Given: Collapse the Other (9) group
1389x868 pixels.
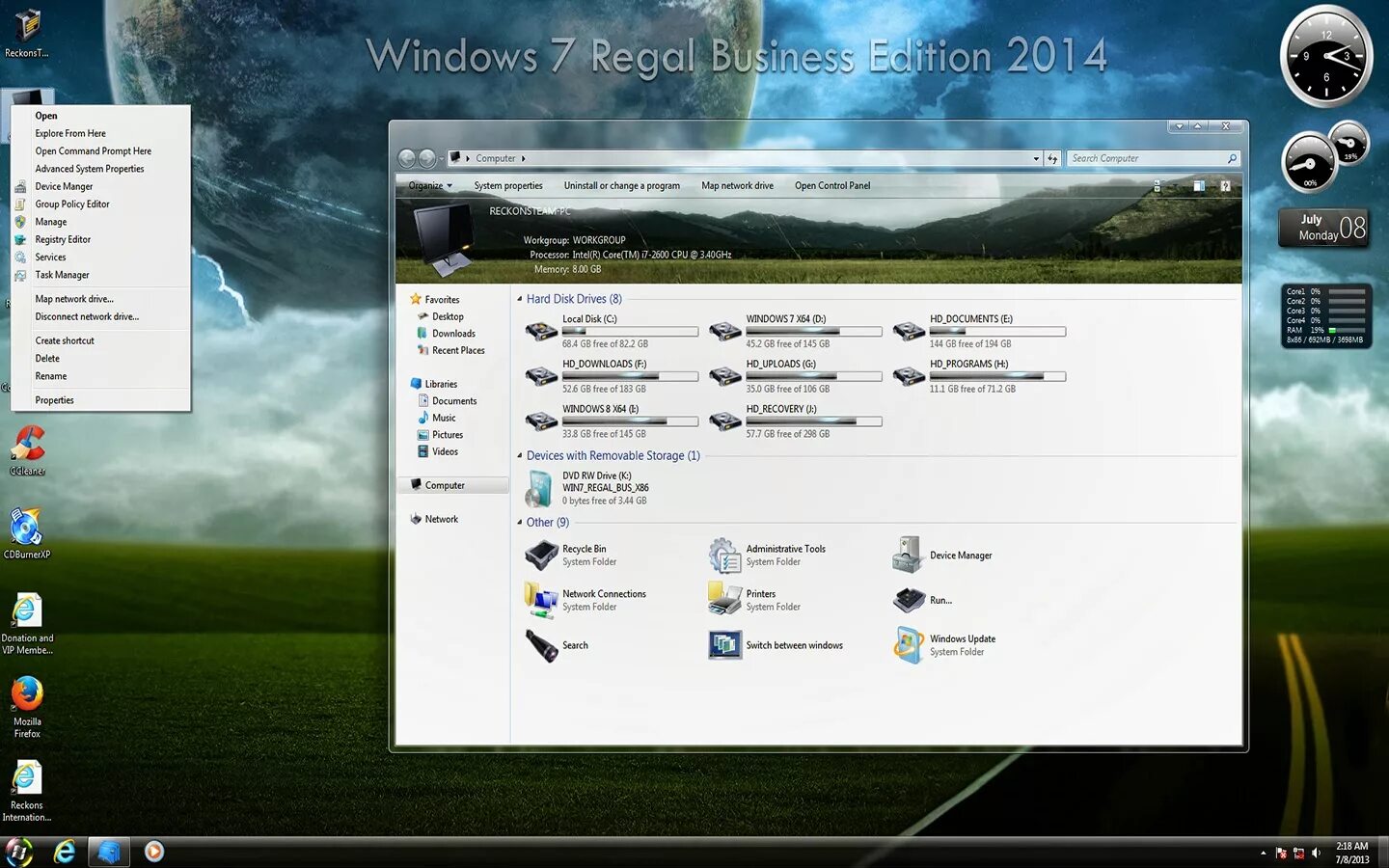Looking at the screenshot, I should [x=520, y=523].
